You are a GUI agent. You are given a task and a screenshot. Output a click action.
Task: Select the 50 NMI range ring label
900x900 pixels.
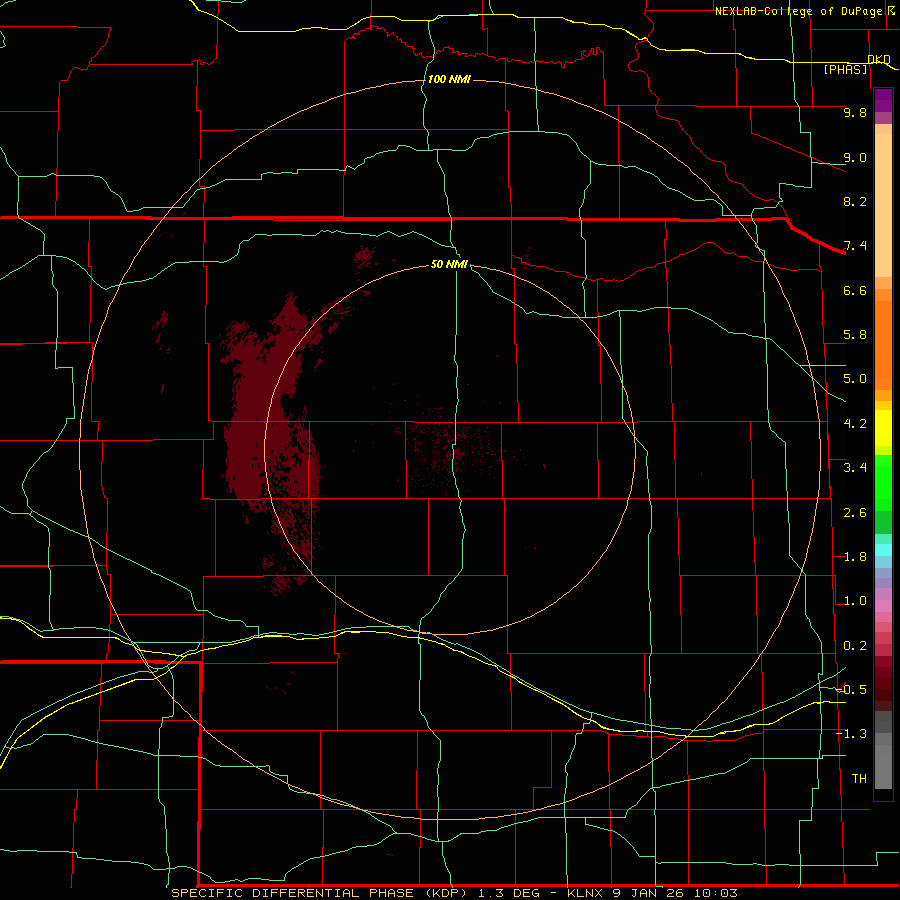(x=449, y=264)
